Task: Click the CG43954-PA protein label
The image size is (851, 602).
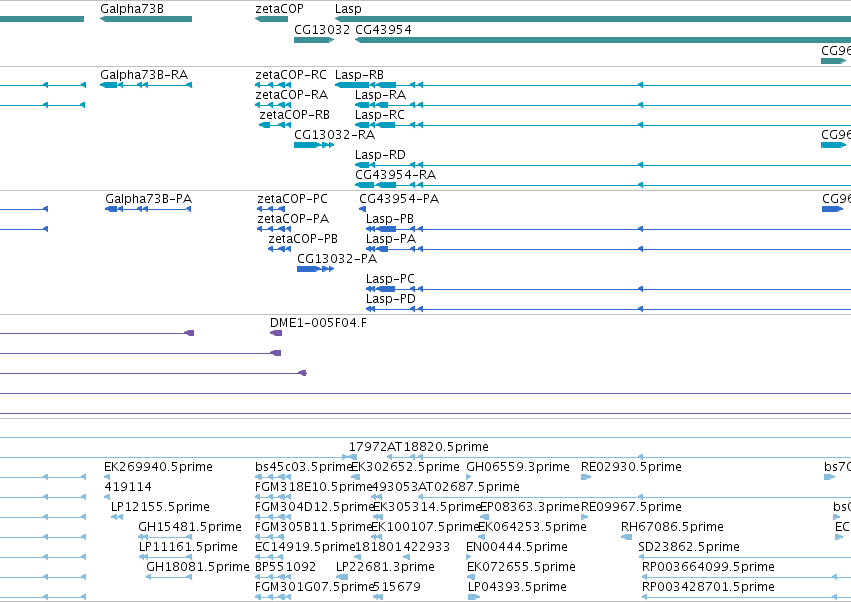Action: pyautogui.click(x=399, y=199)
